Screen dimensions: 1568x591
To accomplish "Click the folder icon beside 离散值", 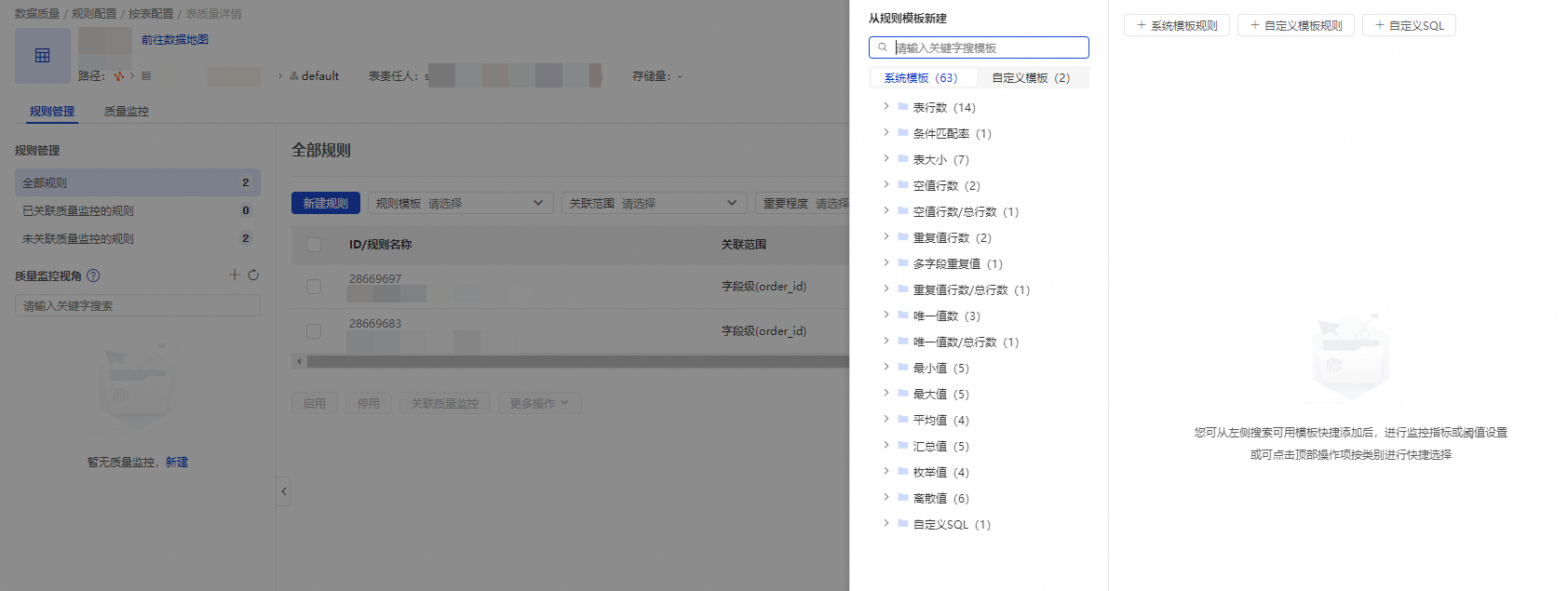I will (x=903, y=498).
